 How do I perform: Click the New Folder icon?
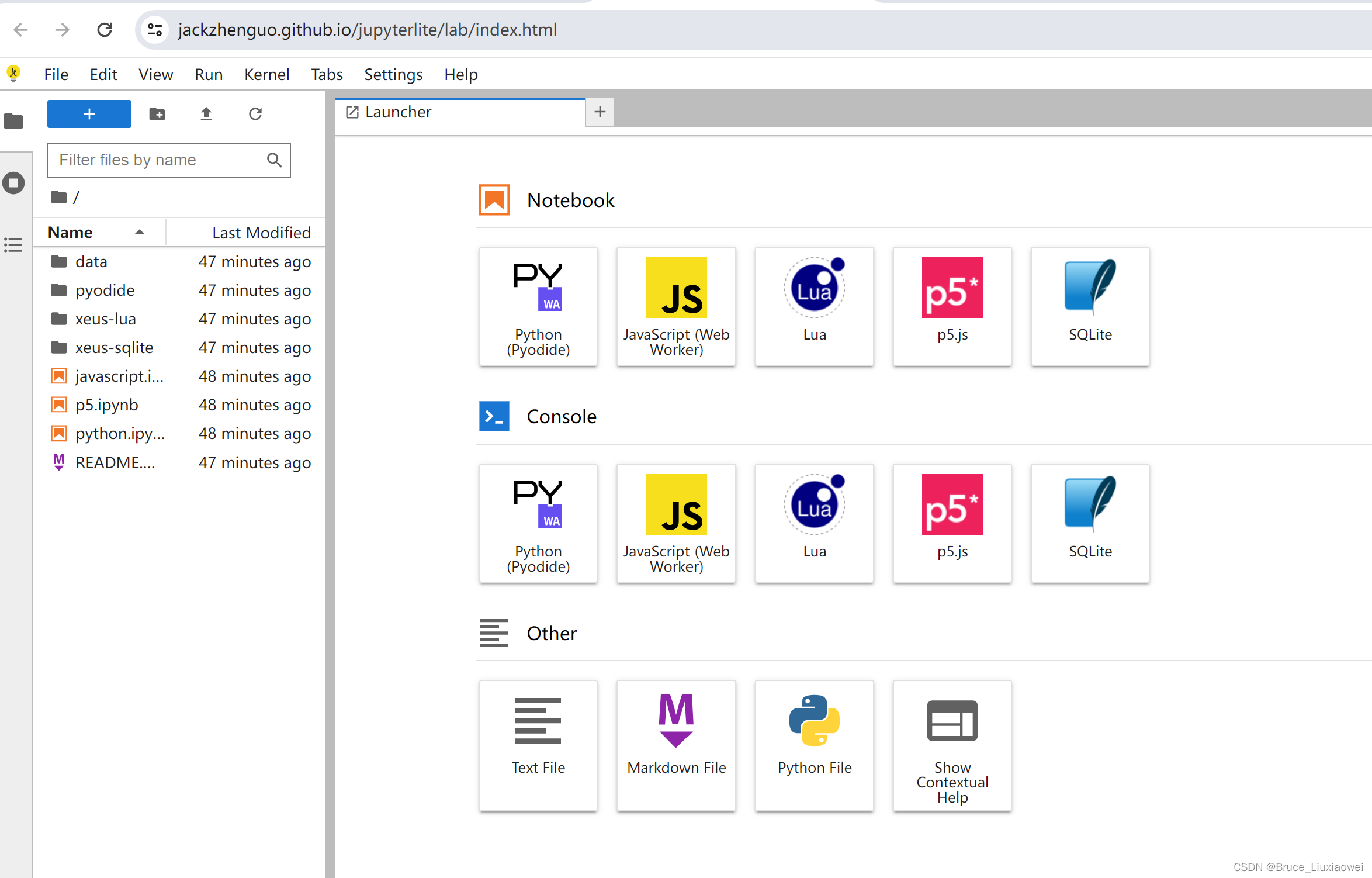coord(157,114)
